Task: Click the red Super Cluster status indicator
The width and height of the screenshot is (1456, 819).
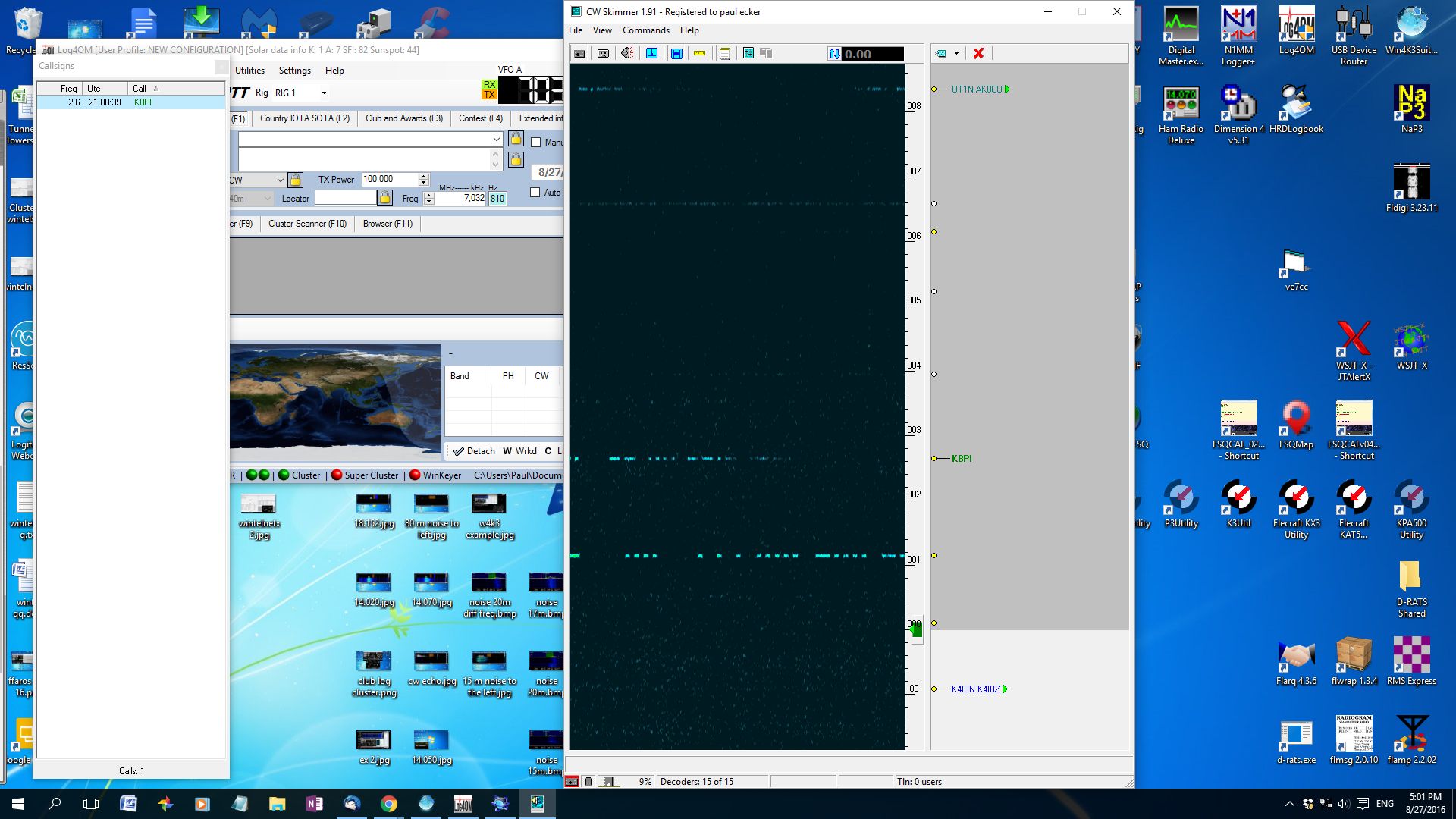Action: pos(337,475)
